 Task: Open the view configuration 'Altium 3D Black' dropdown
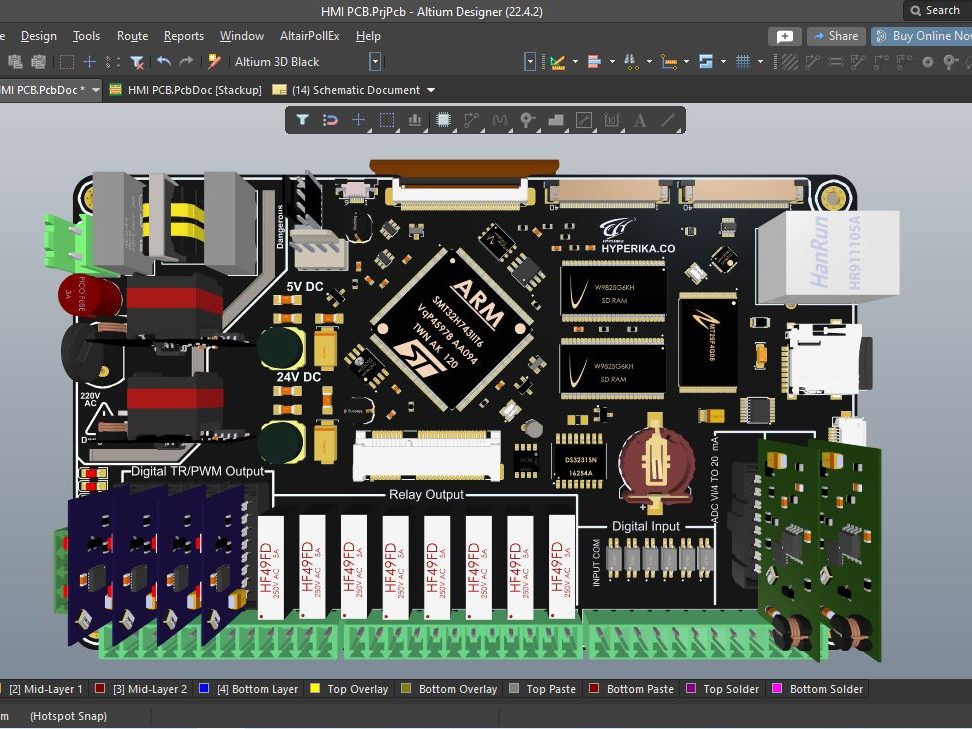tap(374, 61)
